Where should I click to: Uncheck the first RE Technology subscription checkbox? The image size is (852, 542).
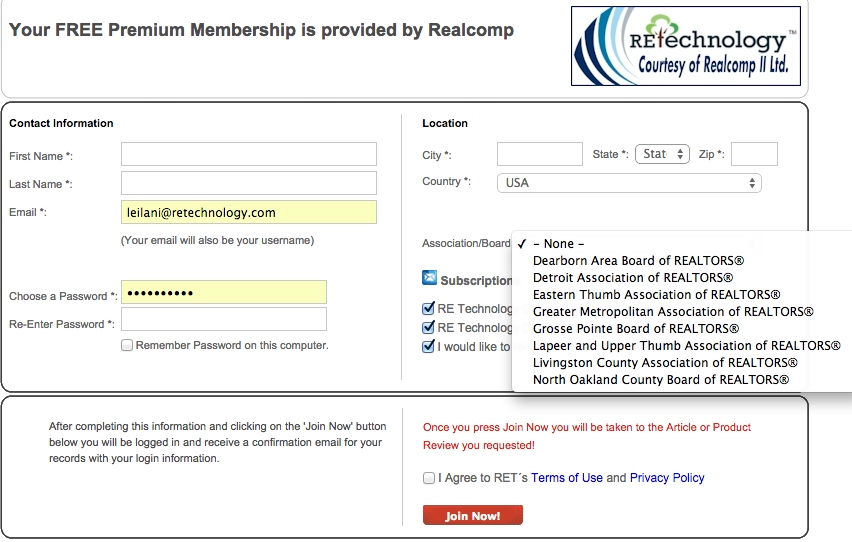428,309
